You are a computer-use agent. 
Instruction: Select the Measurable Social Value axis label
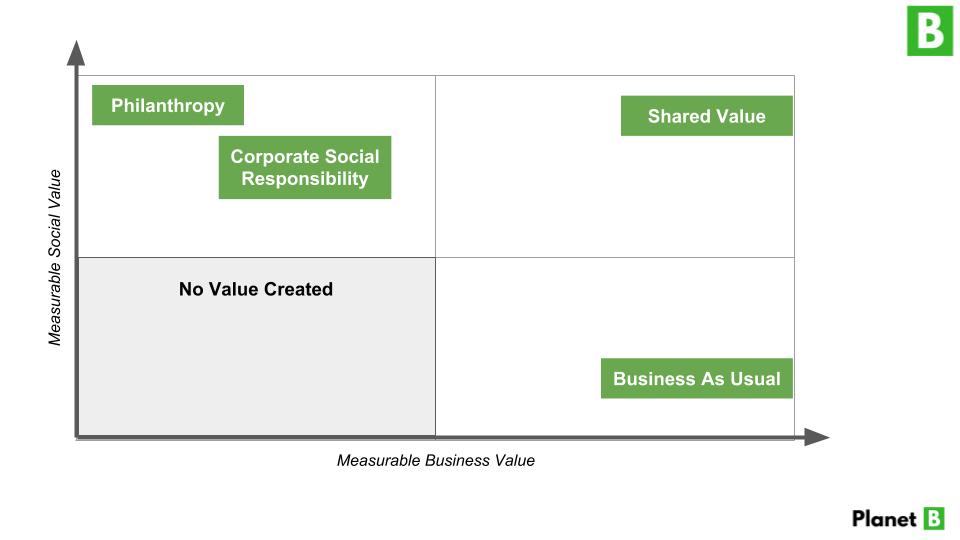[x=55, y=258]
